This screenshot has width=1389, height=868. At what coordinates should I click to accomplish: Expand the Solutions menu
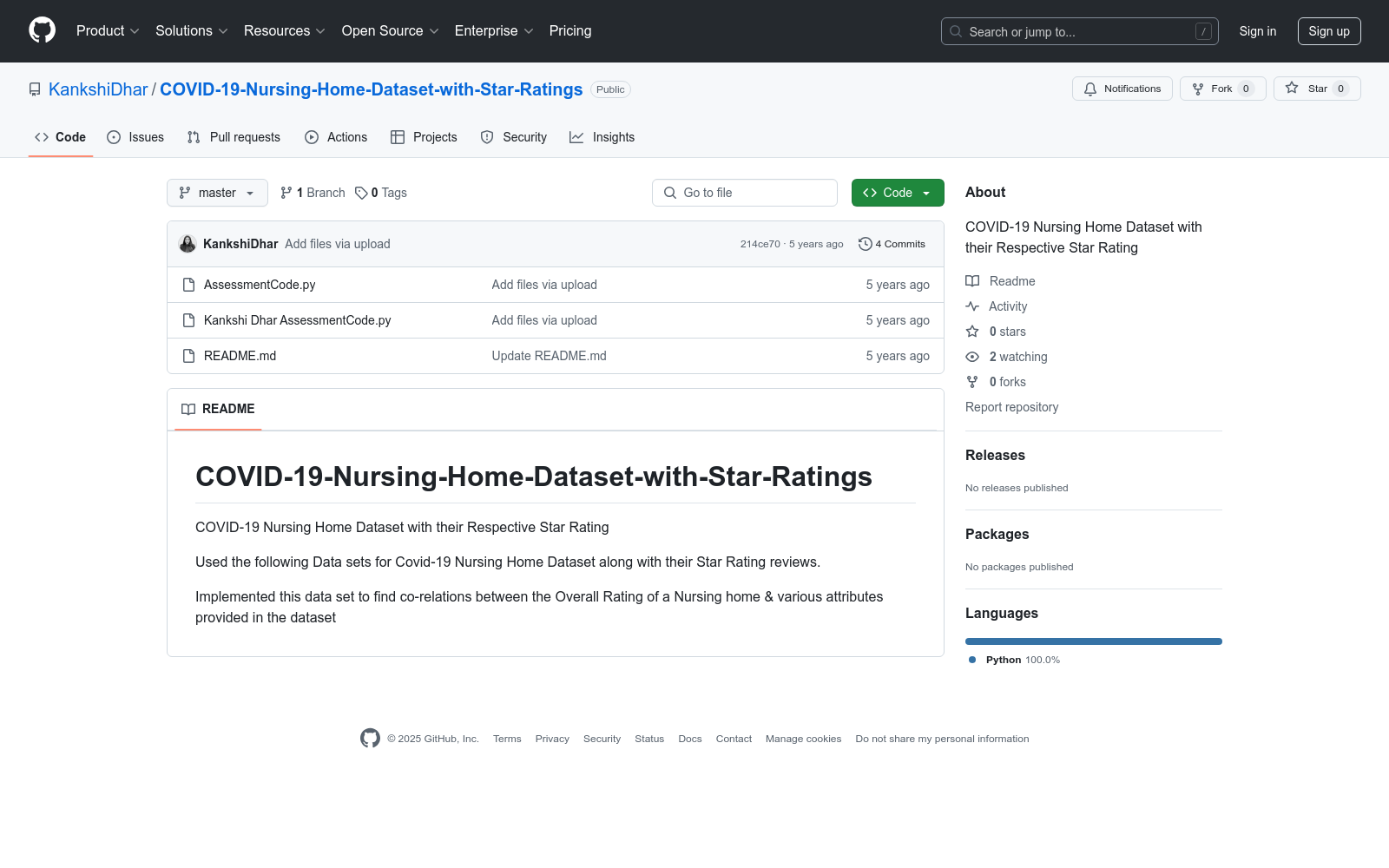point(192,30)
